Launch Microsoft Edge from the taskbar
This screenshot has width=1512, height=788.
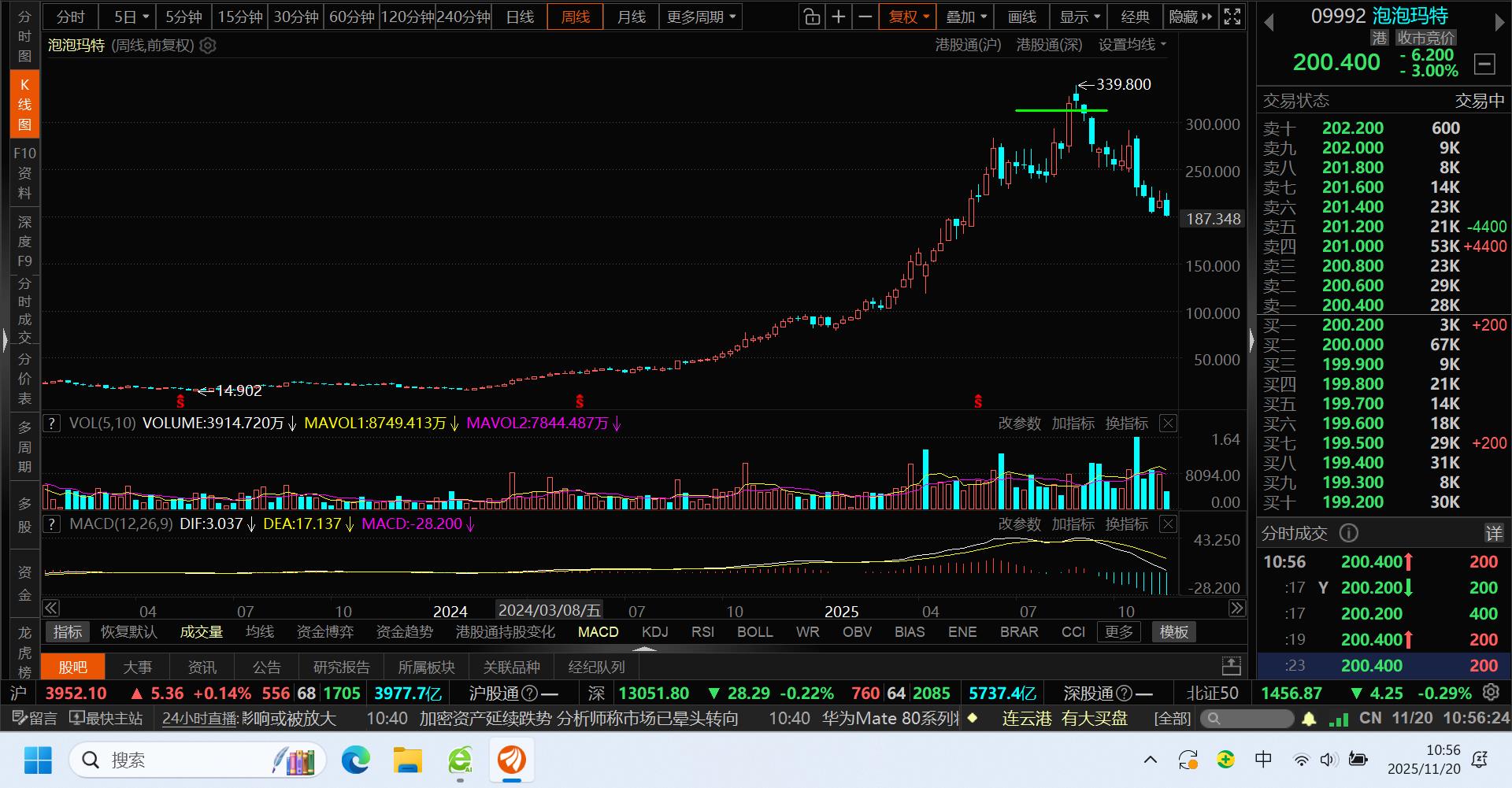pyautogui.click(x=356, y=760)
